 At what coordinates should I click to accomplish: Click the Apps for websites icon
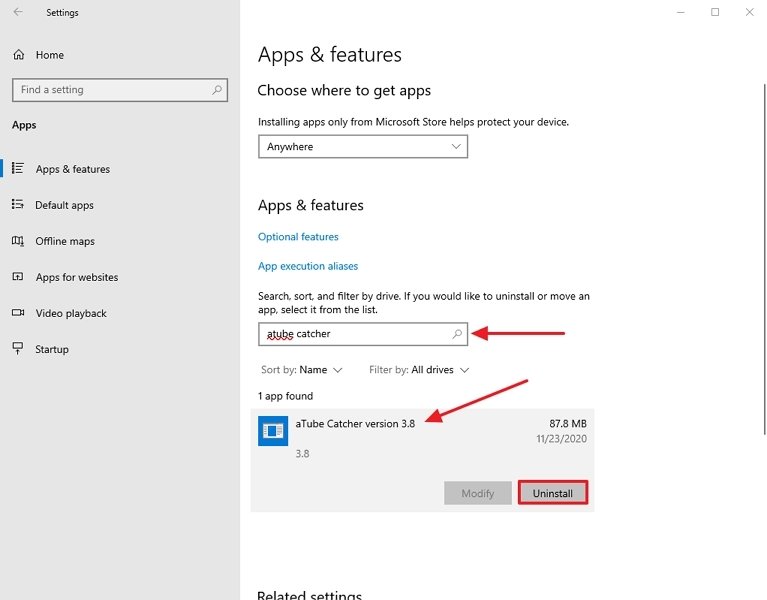(x=18, y=277)
